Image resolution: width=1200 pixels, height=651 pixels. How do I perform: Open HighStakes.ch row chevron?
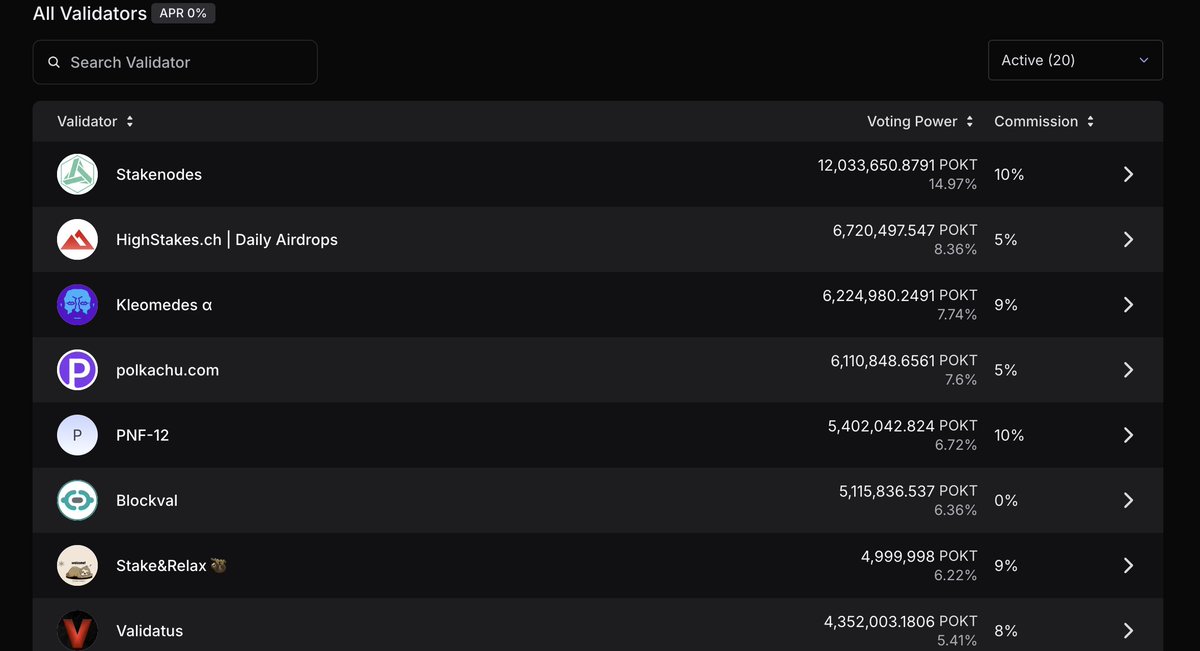(x=1128, y=239)
